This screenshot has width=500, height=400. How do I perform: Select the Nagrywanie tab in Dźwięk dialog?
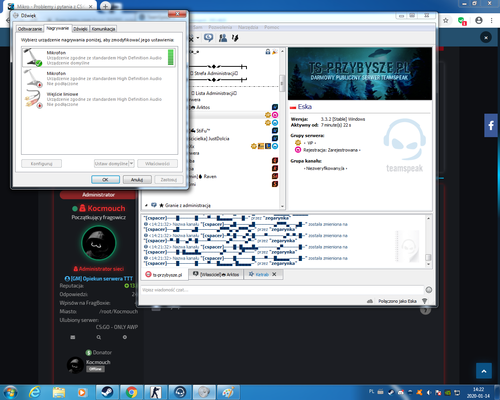(58, 28)
